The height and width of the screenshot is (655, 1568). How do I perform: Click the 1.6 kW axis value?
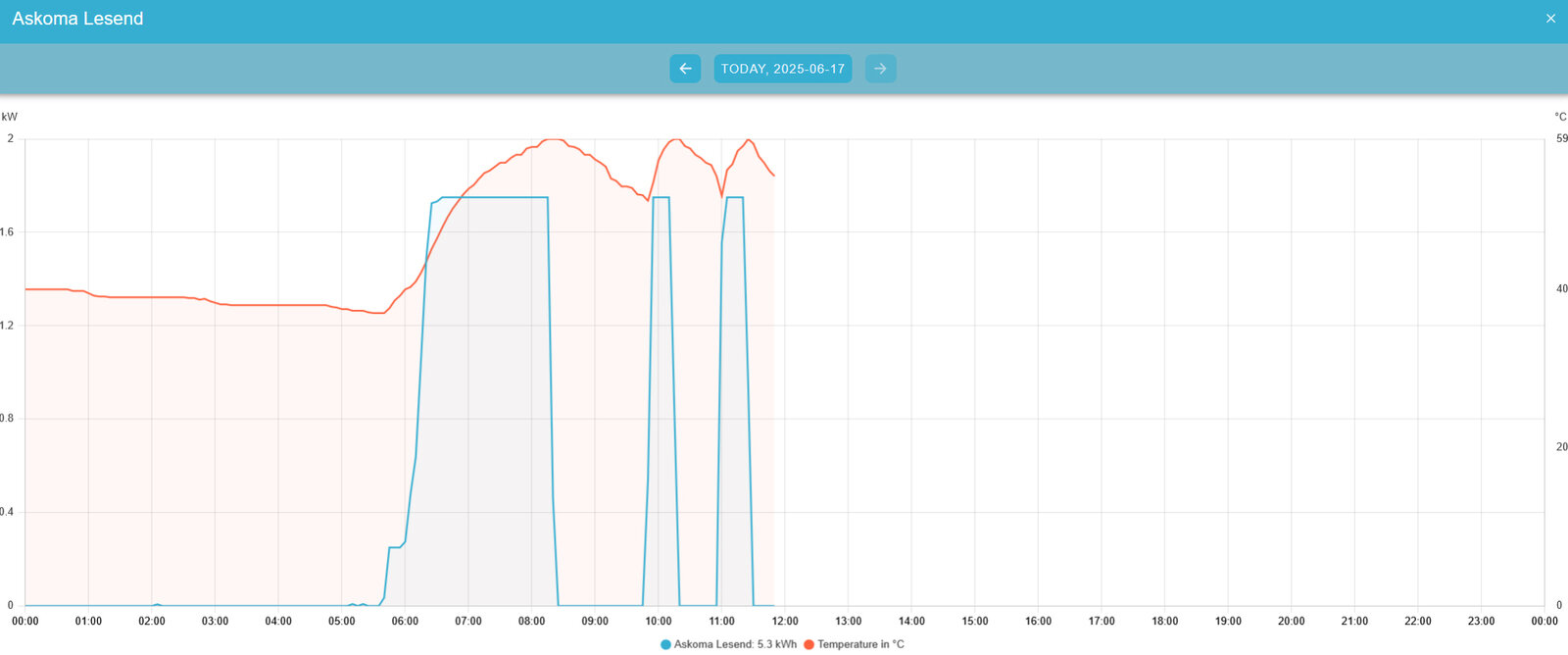7,232
